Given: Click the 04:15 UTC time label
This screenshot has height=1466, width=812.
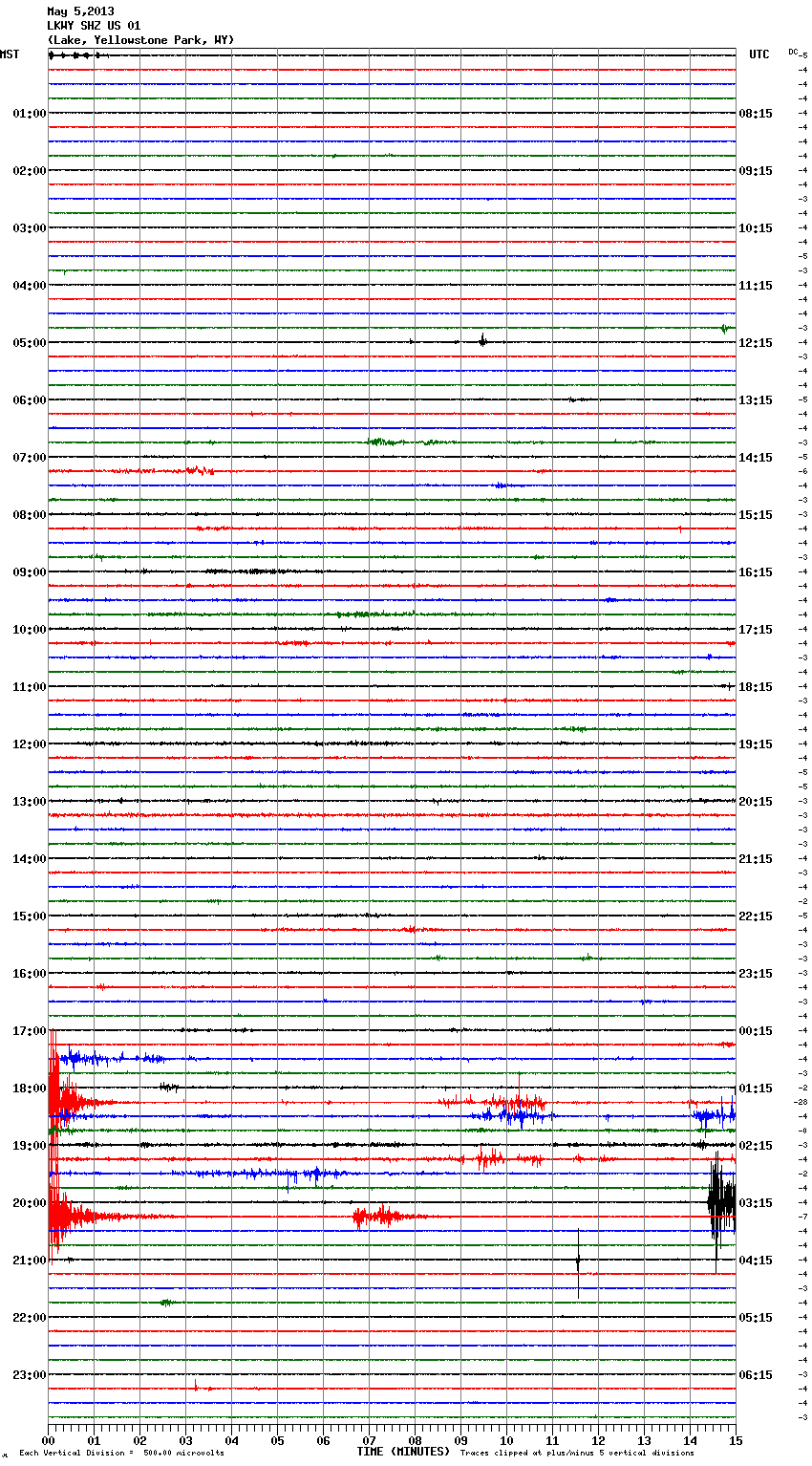Looking at the screenshot, I should (x=756, y=1261).
